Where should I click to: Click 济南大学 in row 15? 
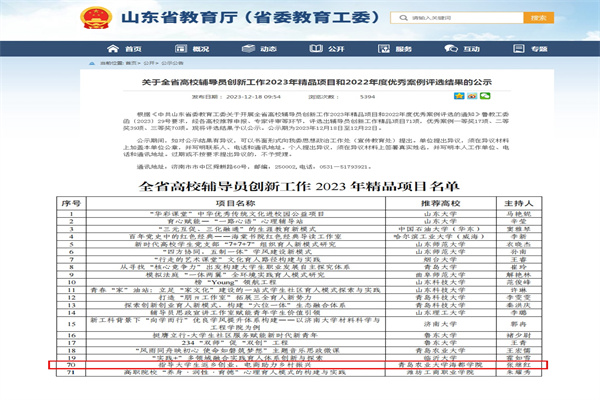coord(440,324)
